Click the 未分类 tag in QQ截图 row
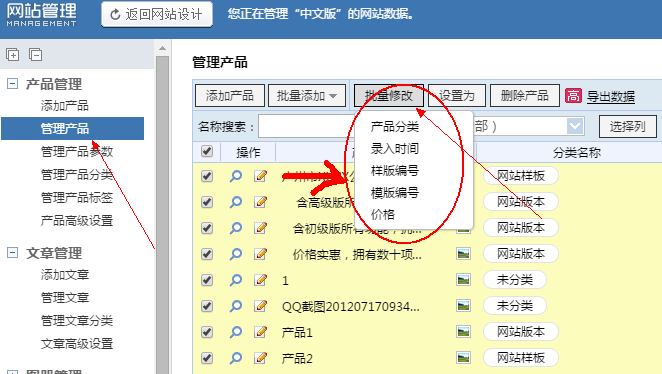Viewport: 662px width, 374px height. point(515,306)
